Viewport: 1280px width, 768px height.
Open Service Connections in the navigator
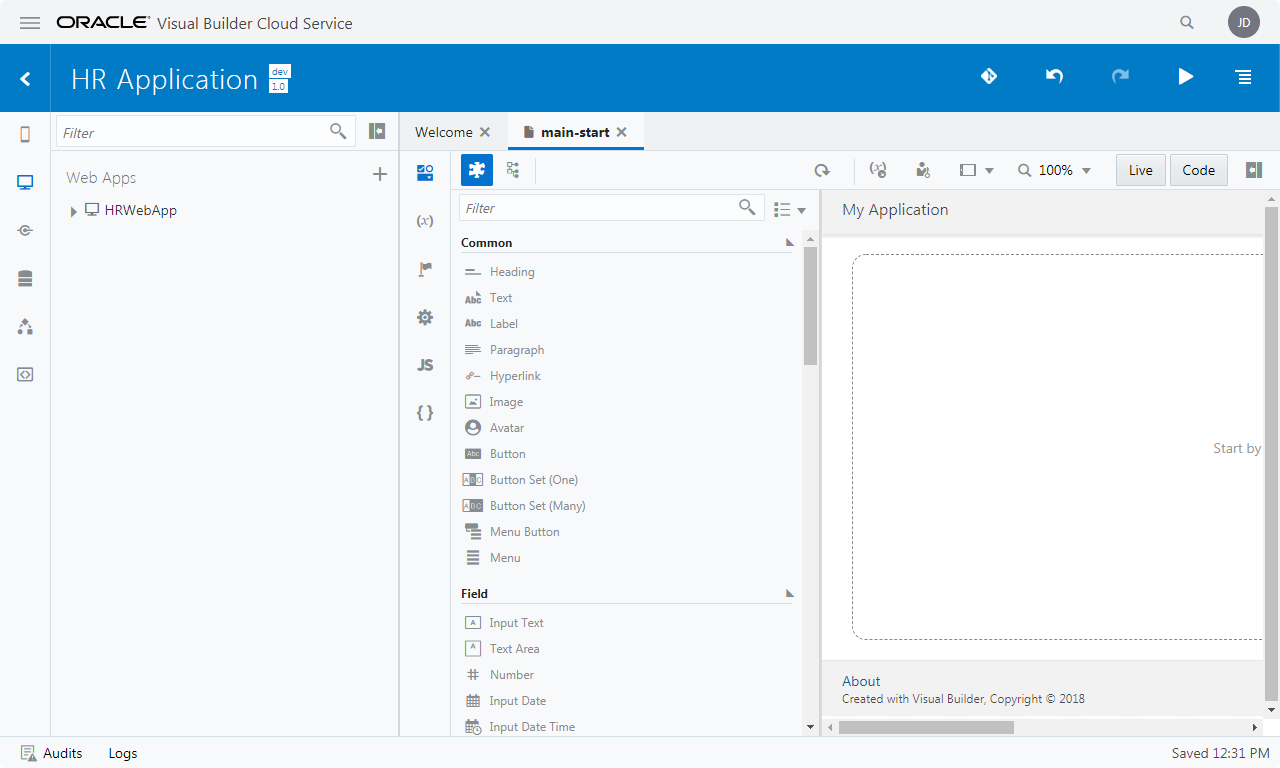[x=25, y=230]
